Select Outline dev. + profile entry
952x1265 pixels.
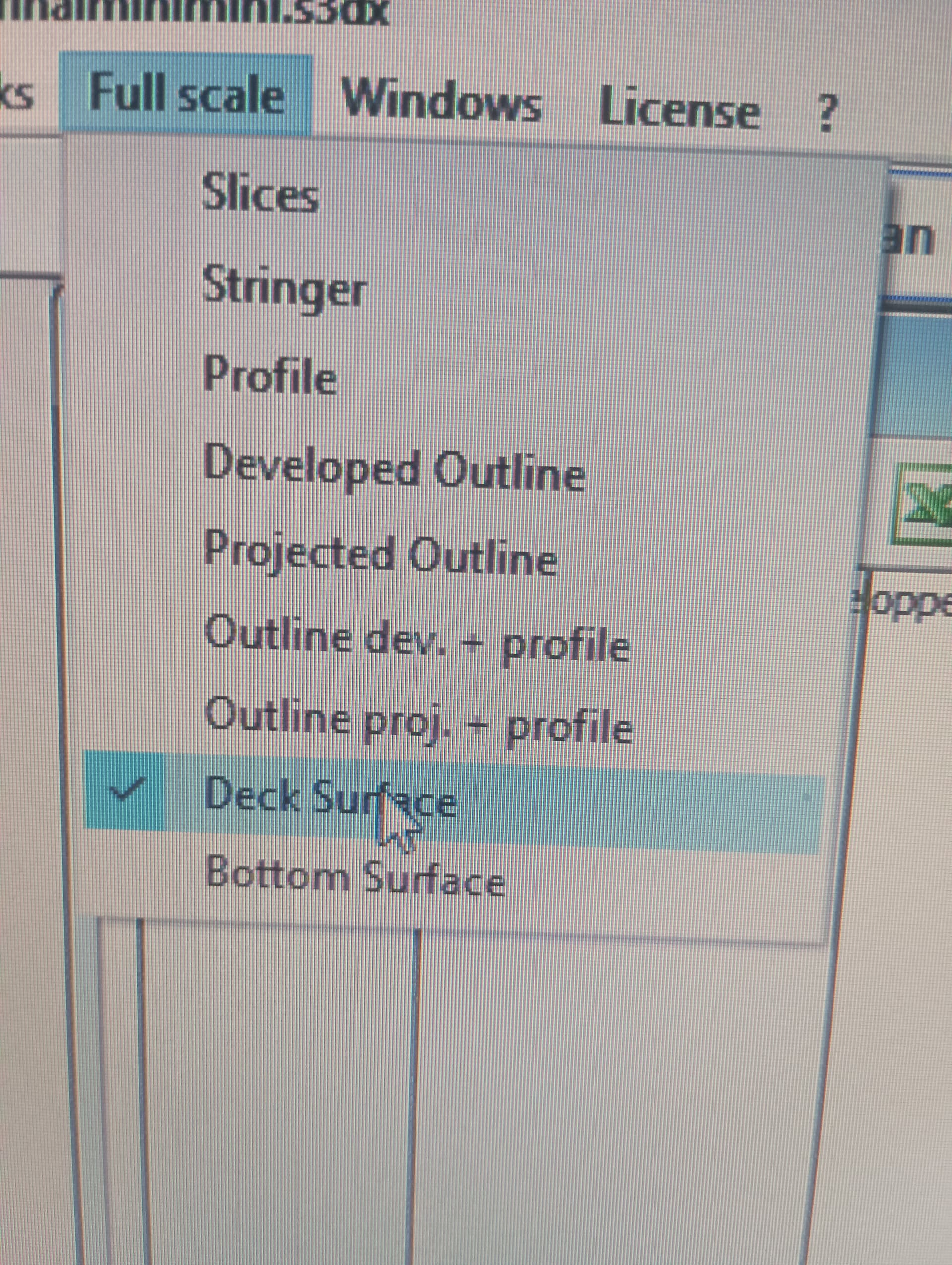(417, 639)
